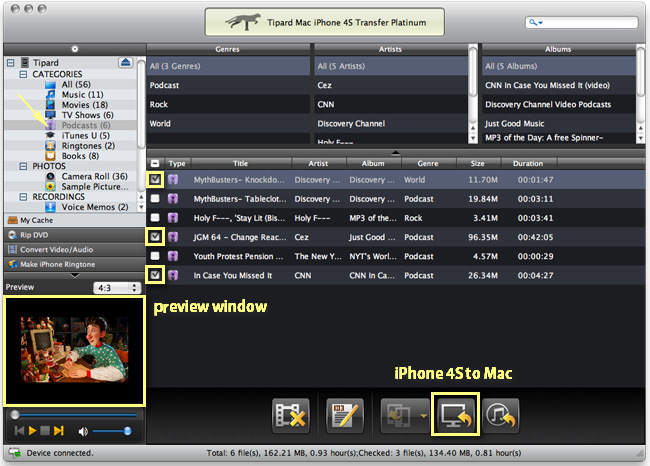
Task: Click the import files to device icon
Action: tap(399, 415)
